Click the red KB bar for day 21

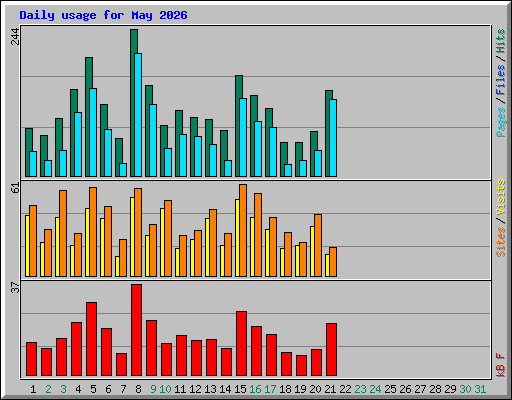331,349
